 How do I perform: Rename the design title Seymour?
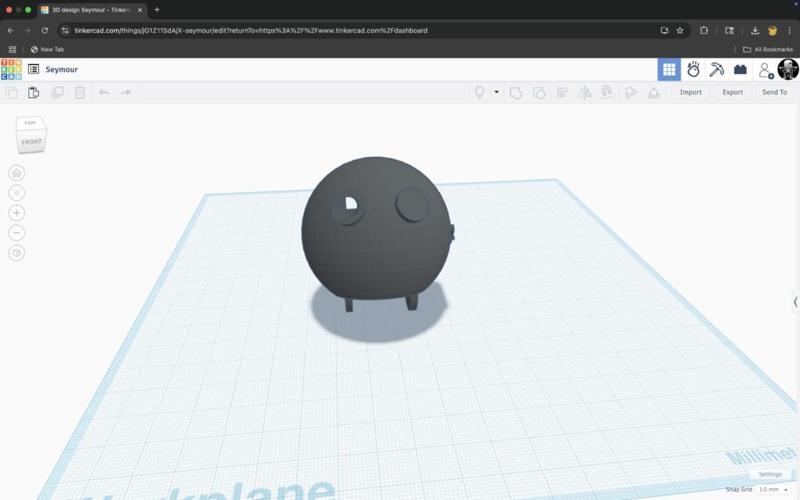[x=62, y=69]
